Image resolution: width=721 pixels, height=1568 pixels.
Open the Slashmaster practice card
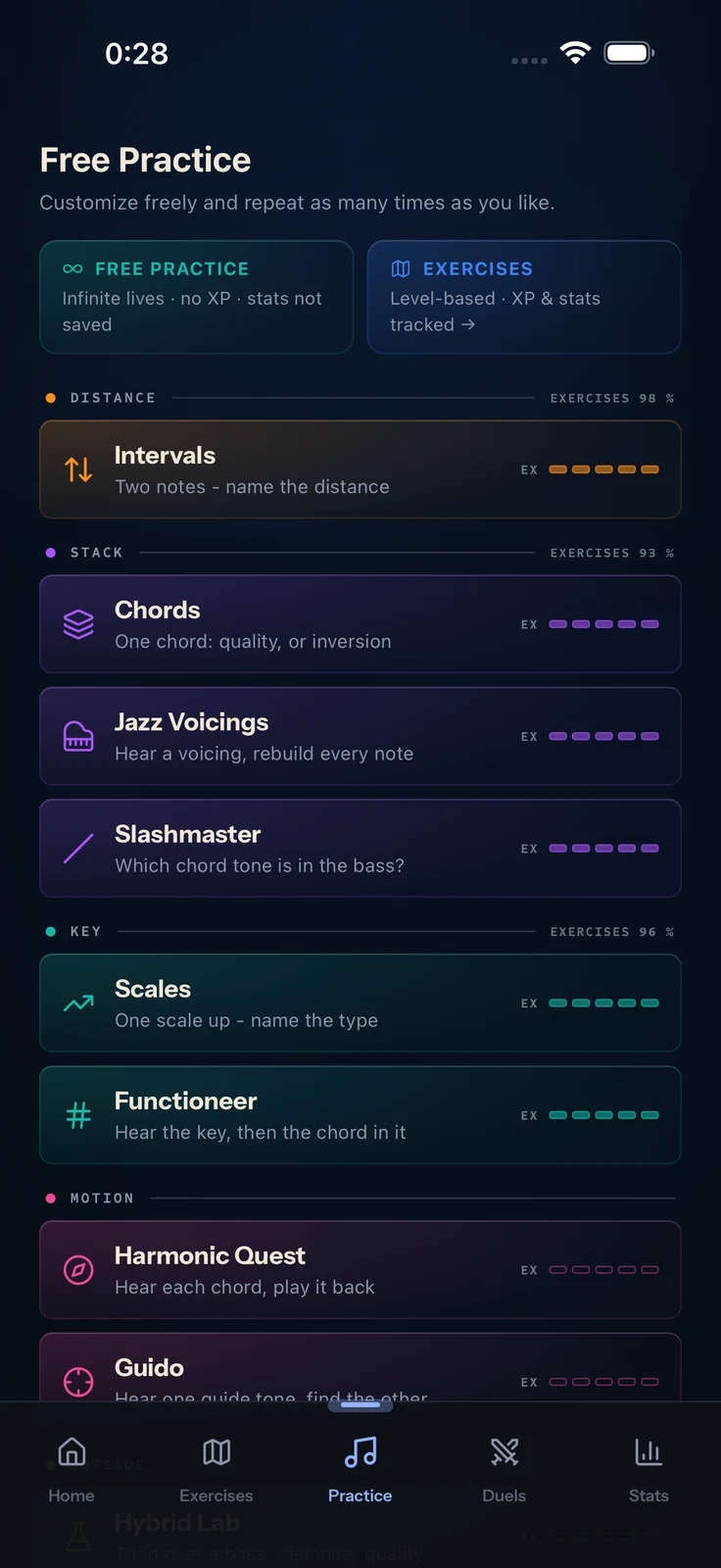point(360,849)
